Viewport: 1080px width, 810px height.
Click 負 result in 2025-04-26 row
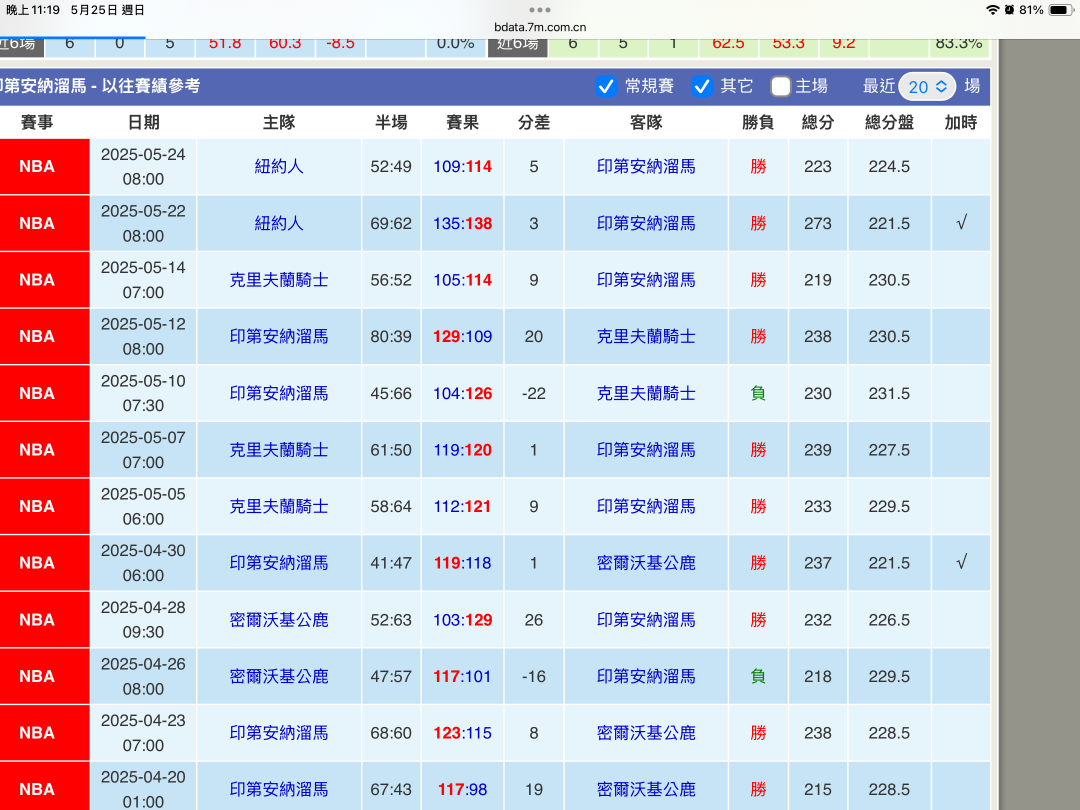pyautogui.click(x=758, y=676)
